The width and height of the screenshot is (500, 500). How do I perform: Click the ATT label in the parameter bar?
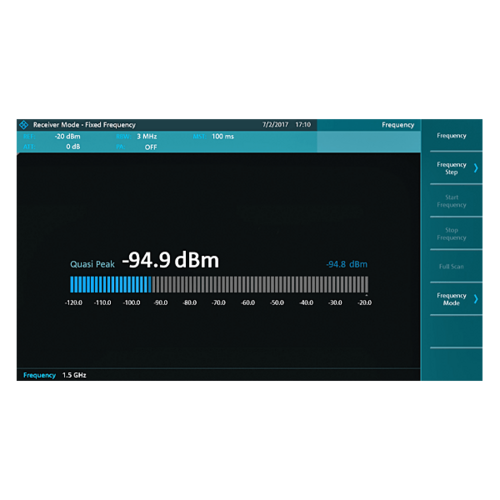coord(29,147)
